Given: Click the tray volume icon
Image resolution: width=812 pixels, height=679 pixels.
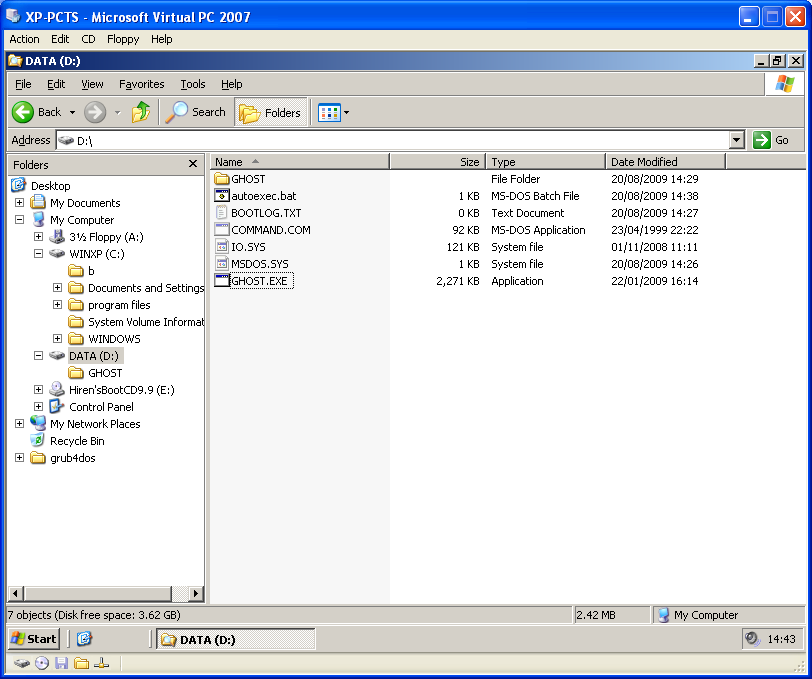Looking at the screenshot, I should (x=751, y=639).
